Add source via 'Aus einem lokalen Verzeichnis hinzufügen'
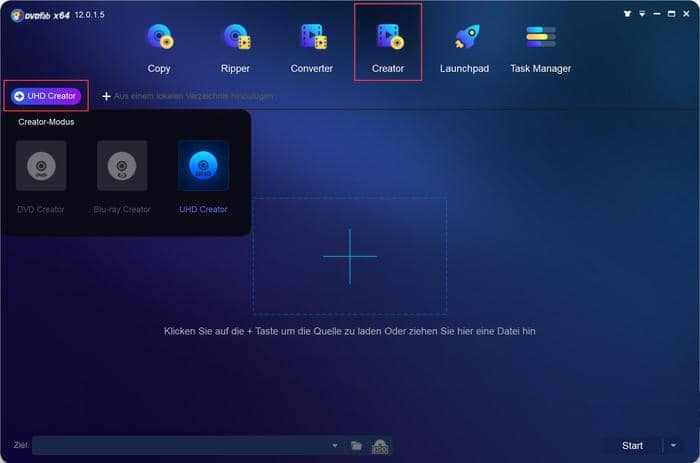 click(188, 96)
